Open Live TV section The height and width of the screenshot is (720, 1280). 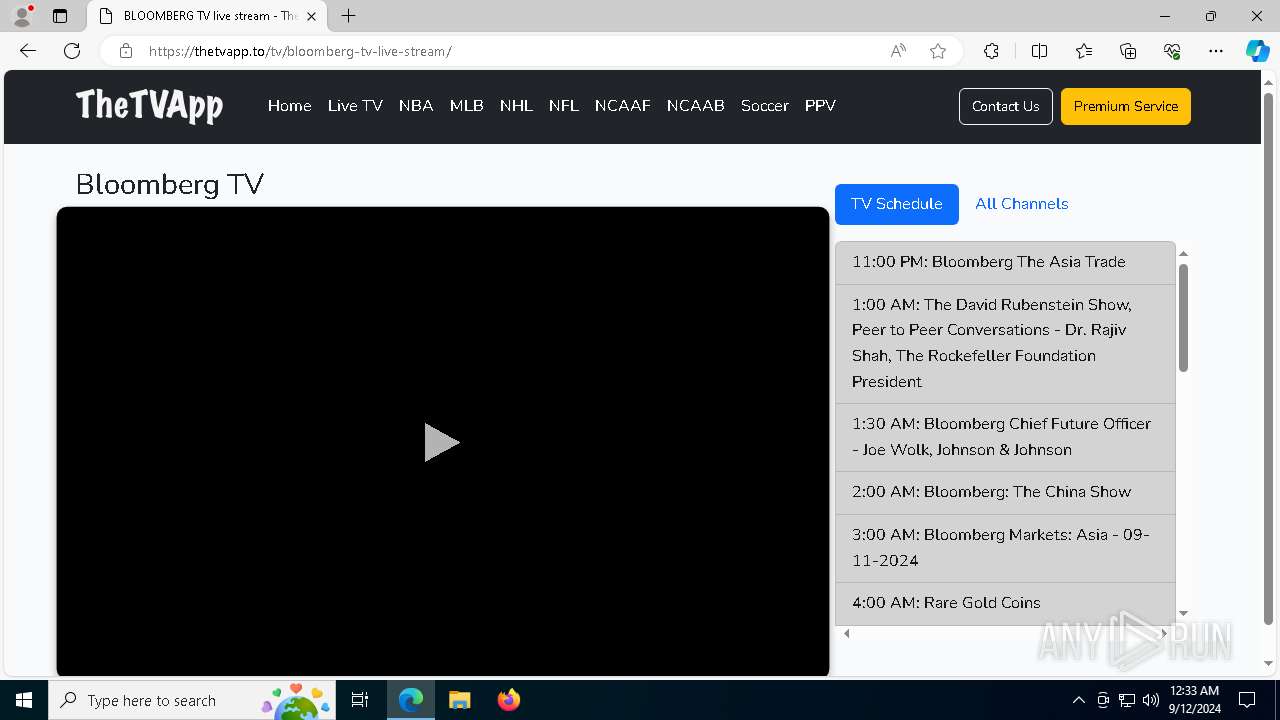(x=355, y=106)
